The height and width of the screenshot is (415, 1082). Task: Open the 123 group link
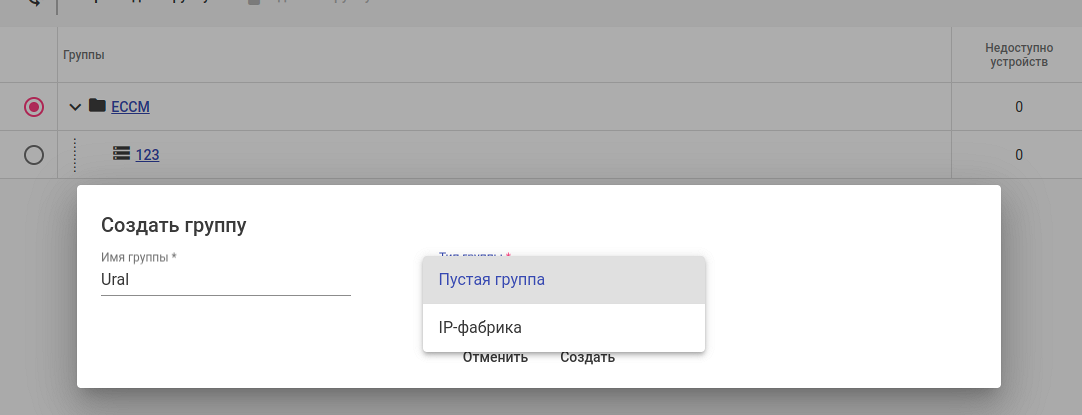[x=148, y=155]
